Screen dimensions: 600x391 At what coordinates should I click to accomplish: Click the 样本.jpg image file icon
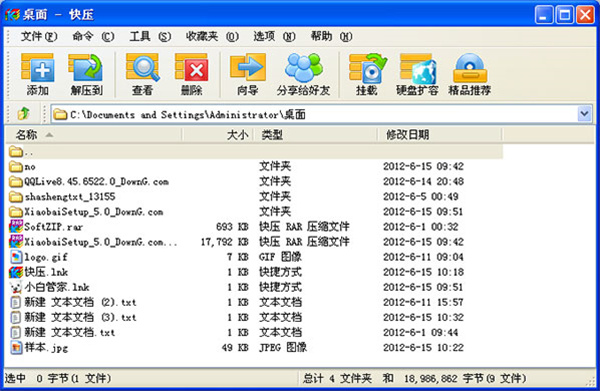point(16,347)
